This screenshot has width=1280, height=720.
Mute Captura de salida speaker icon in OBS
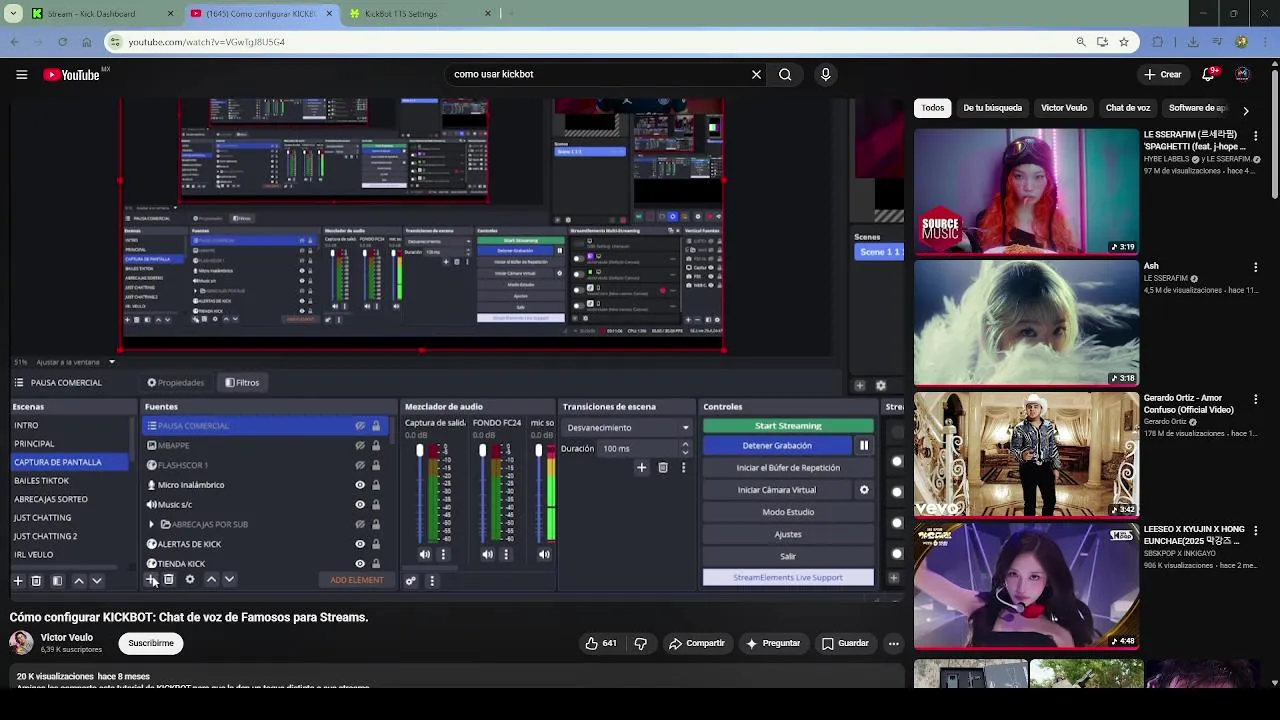point(424,554)
